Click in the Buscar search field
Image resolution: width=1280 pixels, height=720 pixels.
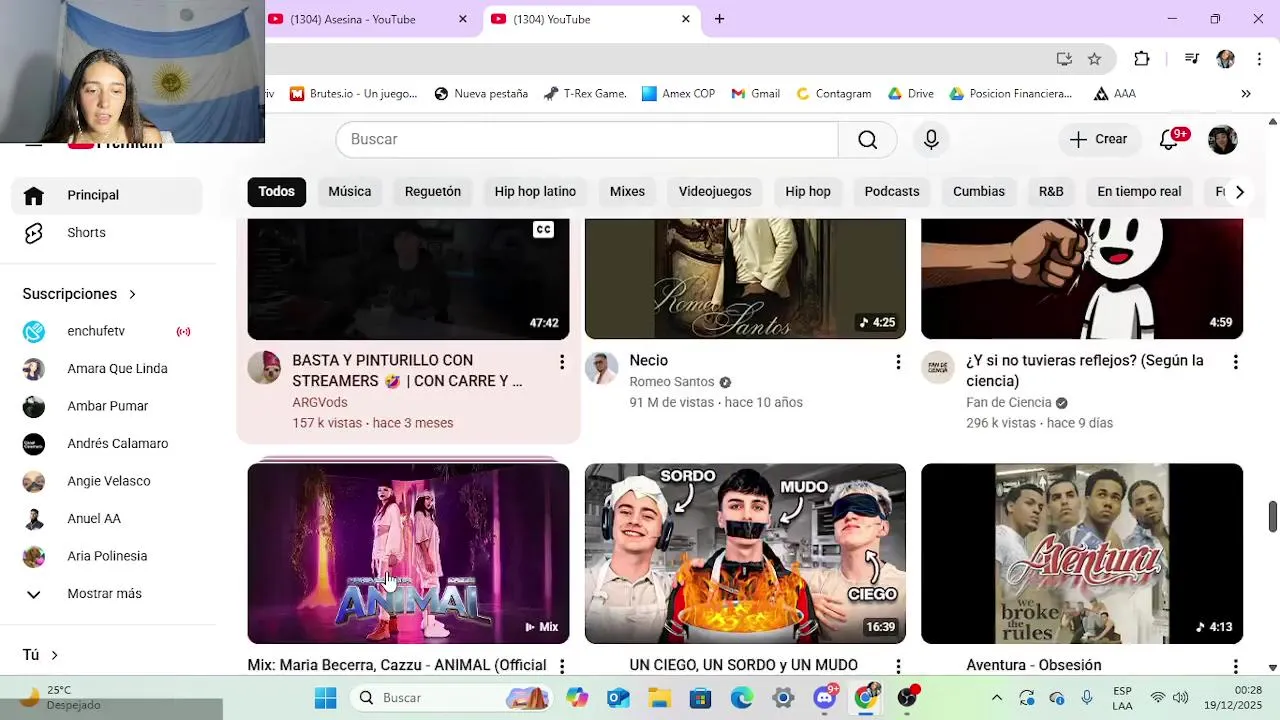point(587,139)
